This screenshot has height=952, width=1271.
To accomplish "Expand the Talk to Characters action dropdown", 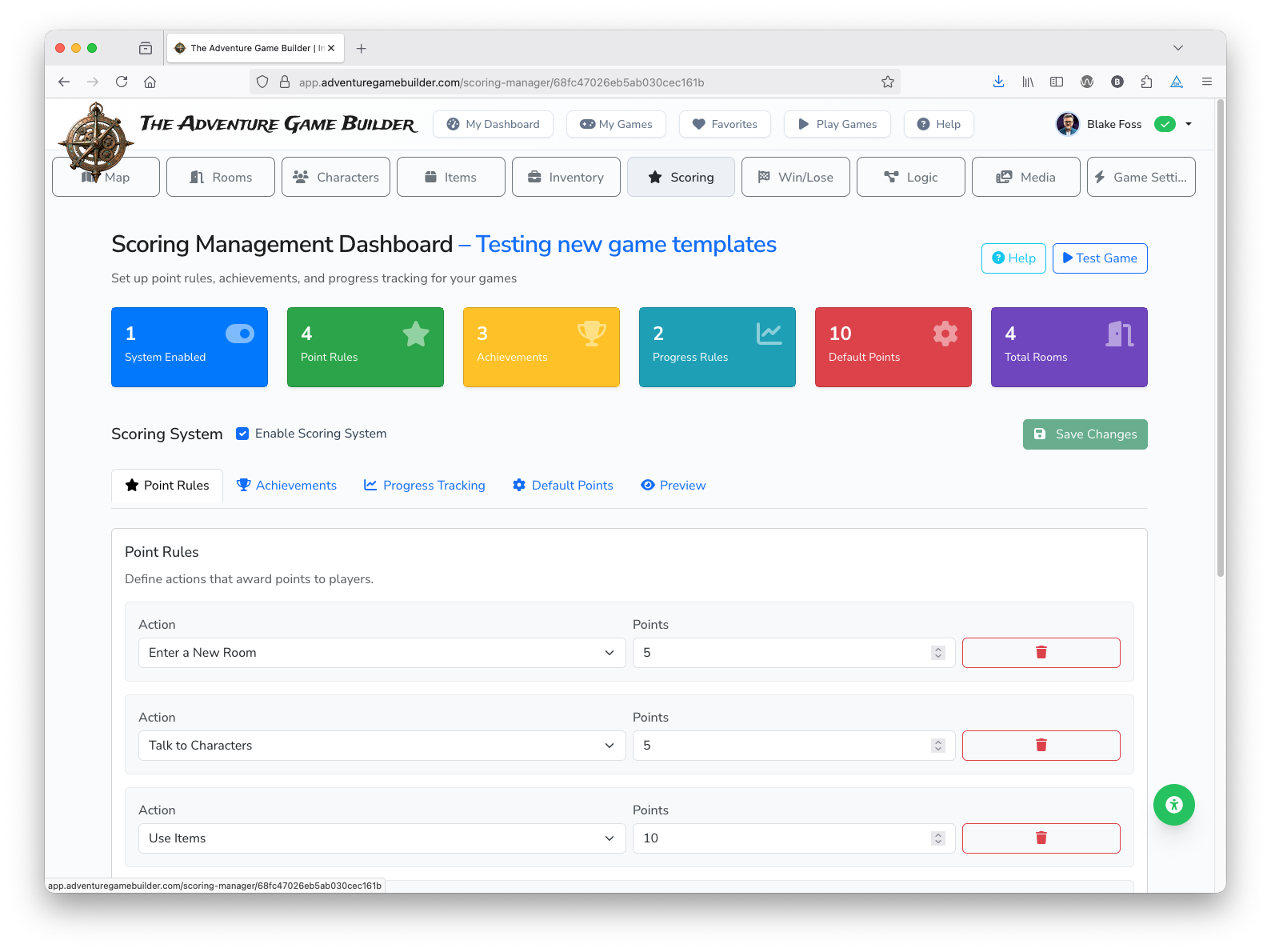I will (382, 746).
